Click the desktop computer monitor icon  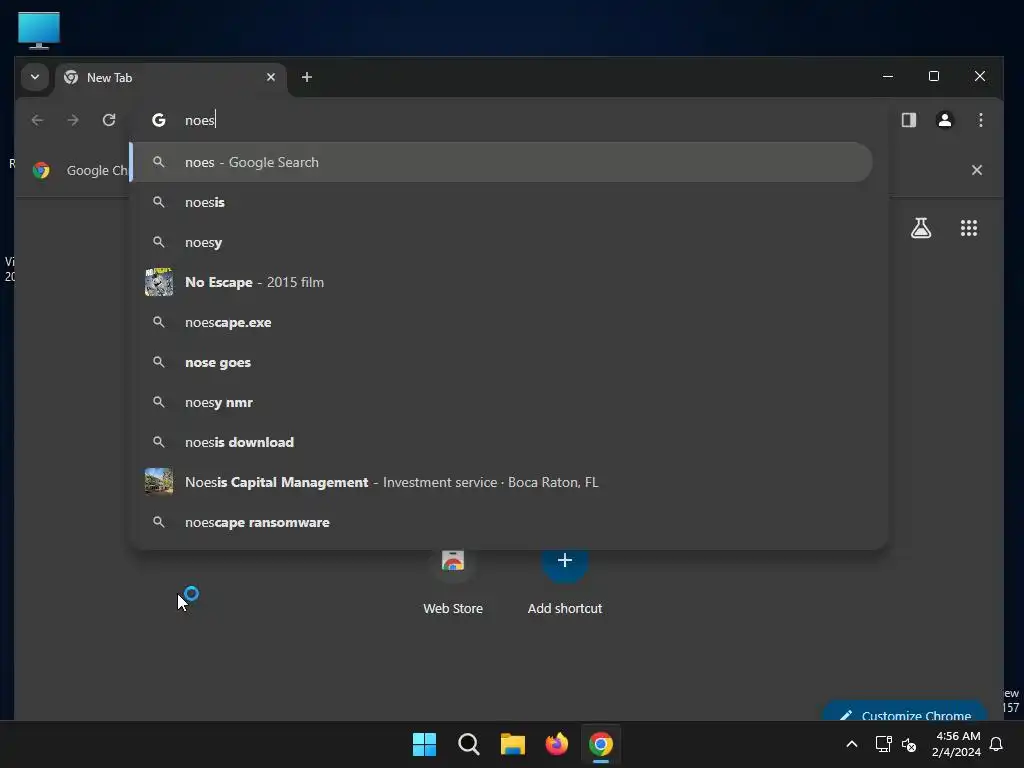click(39, 30)
